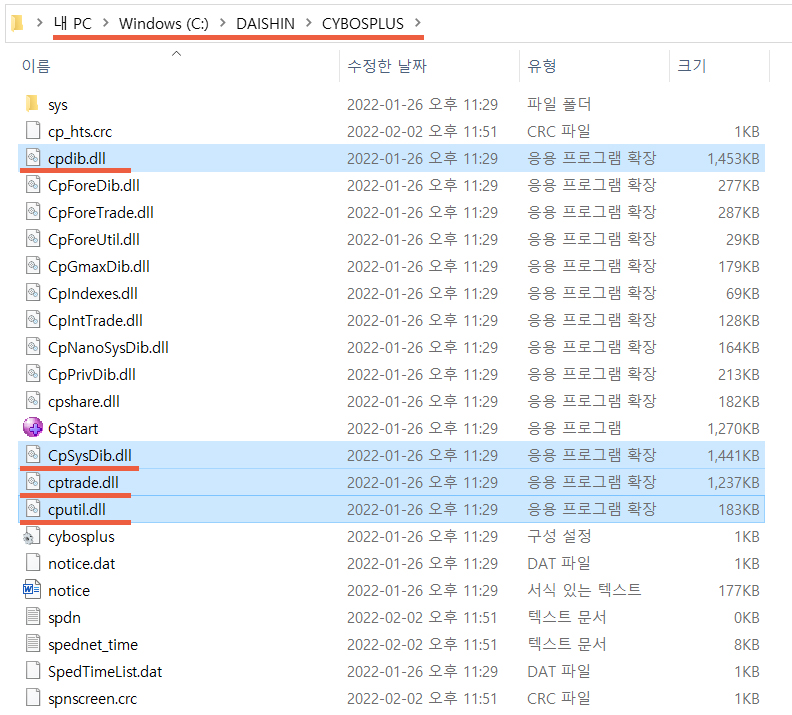Go to 내 PC in address bar
The width and height of the screenshot is (792, 715).
click(x=73, y=23)
